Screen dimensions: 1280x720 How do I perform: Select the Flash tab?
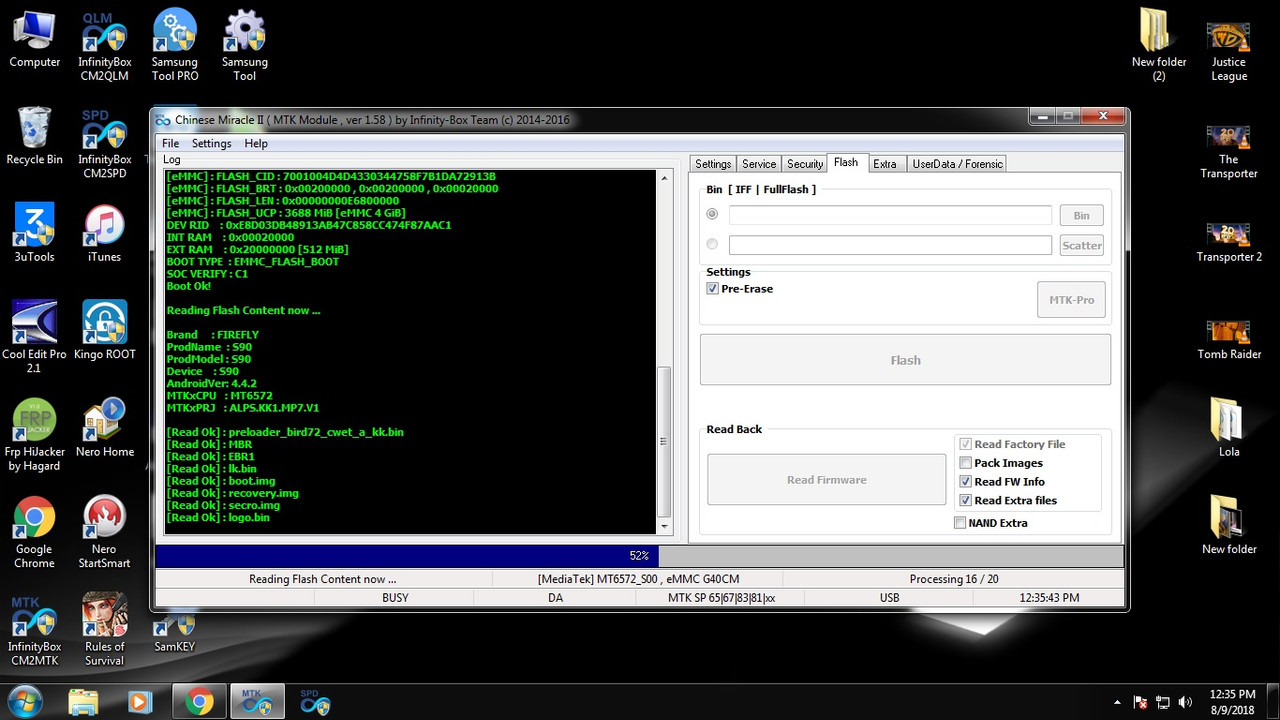point(846,163)
